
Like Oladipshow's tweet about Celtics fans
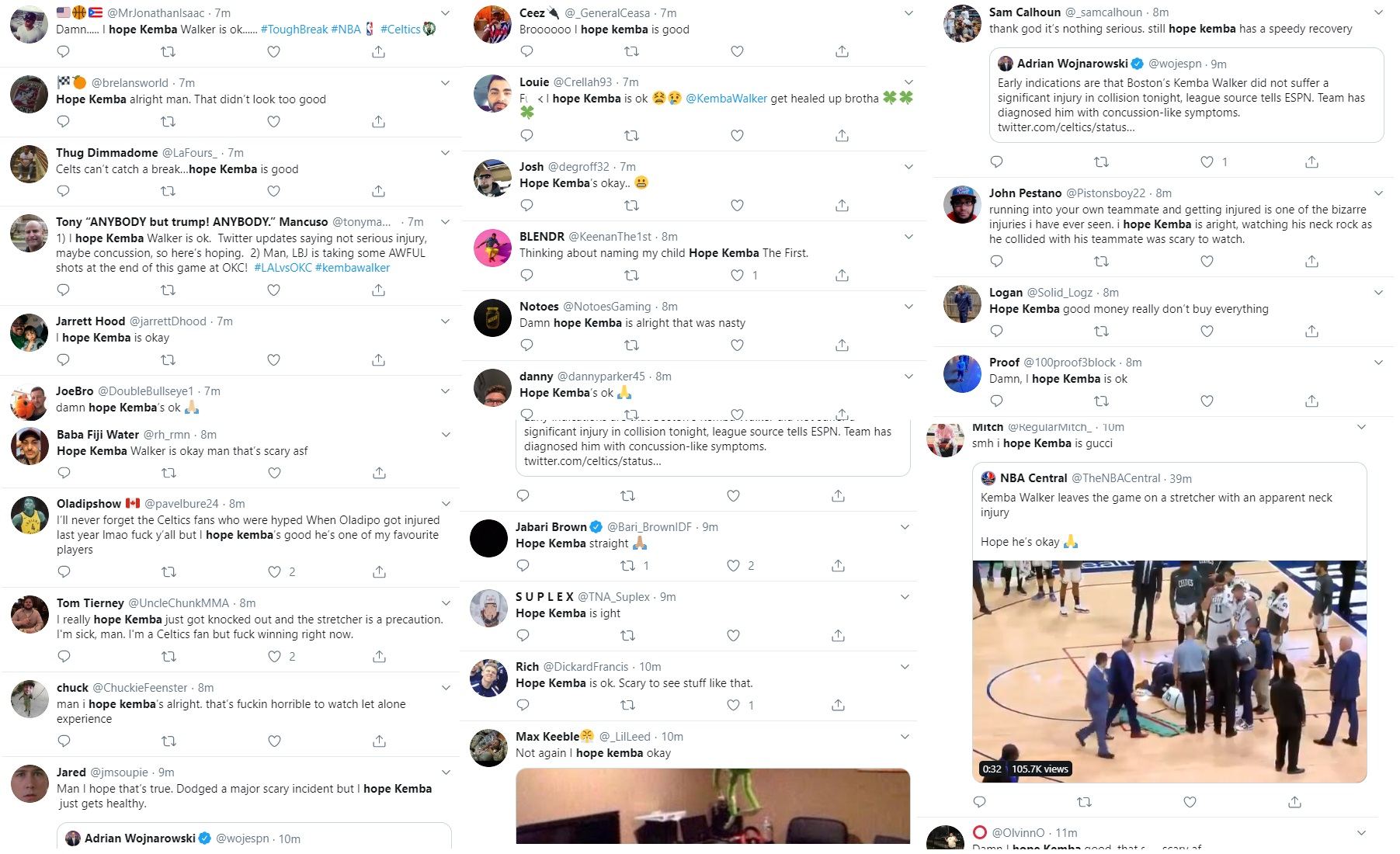click(274, 571)
